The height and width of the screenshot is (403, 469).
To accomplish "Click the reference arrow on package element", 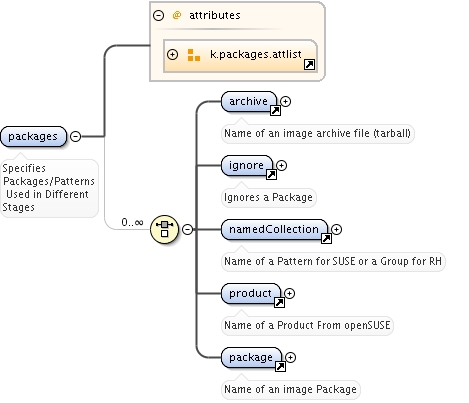I will coord(280,366).
